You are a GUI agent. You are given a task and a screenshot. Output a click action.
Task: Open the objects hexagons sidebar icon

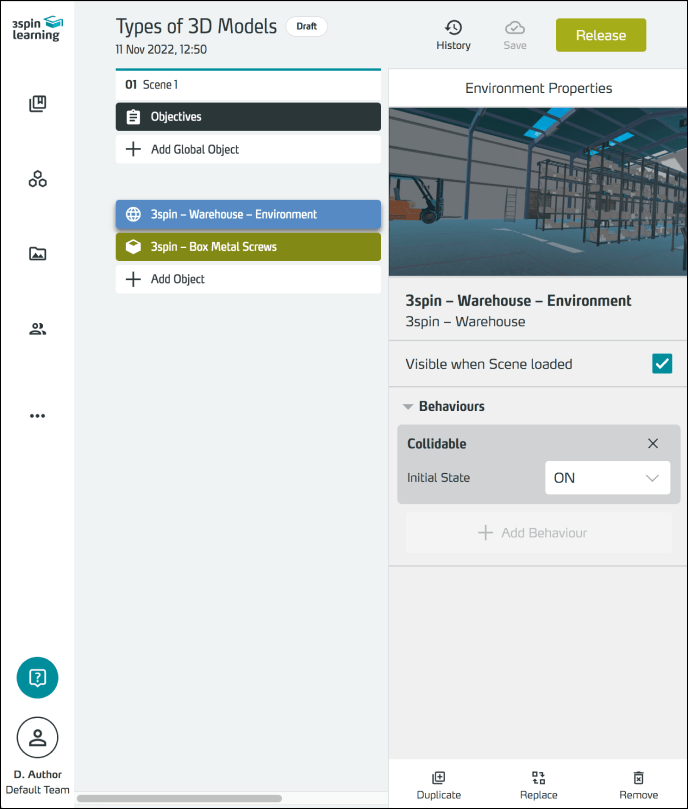pos(37,179)
